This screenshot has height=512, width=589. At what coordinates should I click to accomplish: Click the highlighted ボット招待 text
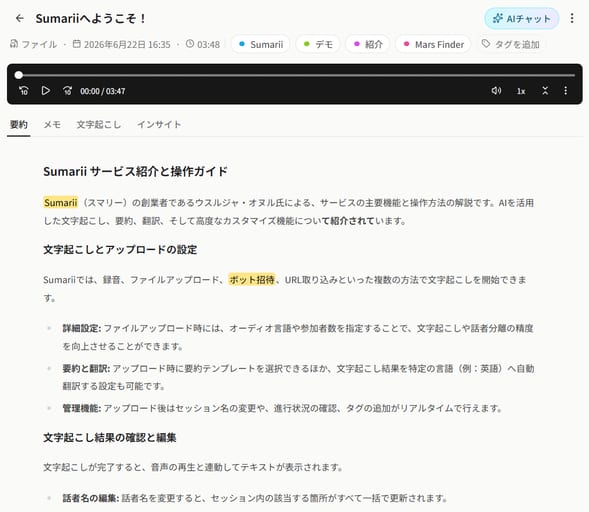252,280
